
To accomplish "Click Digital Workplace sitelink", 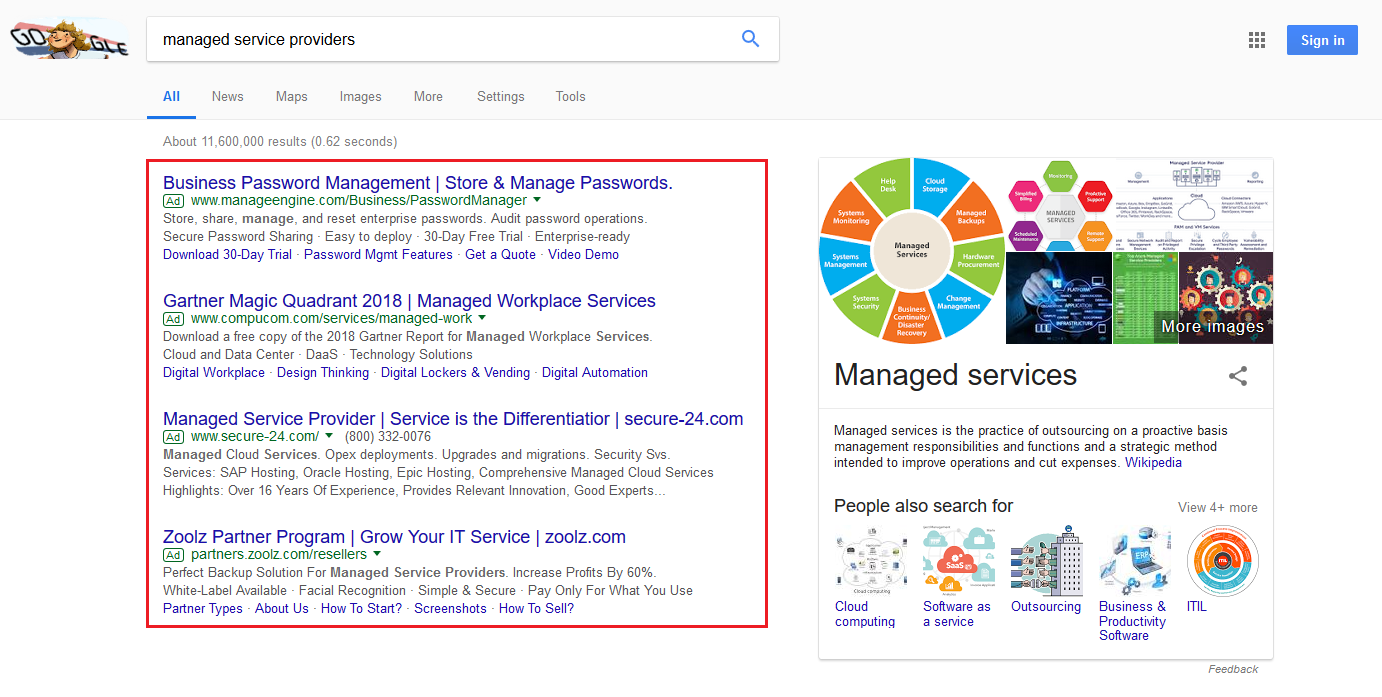I will 214,373.
